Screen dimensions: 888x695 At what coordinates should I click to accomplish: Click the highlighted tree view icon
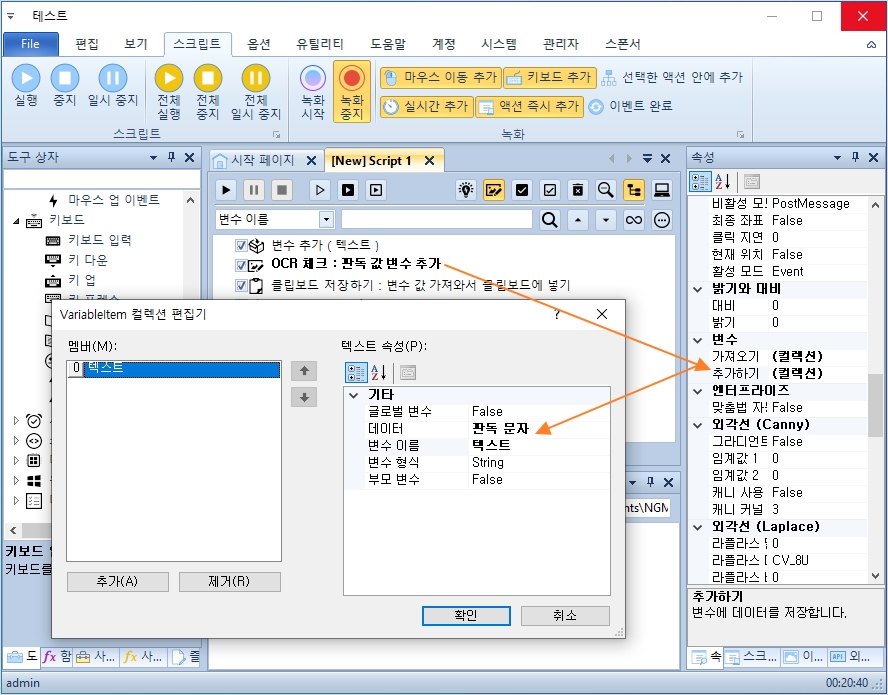(634, 190)
